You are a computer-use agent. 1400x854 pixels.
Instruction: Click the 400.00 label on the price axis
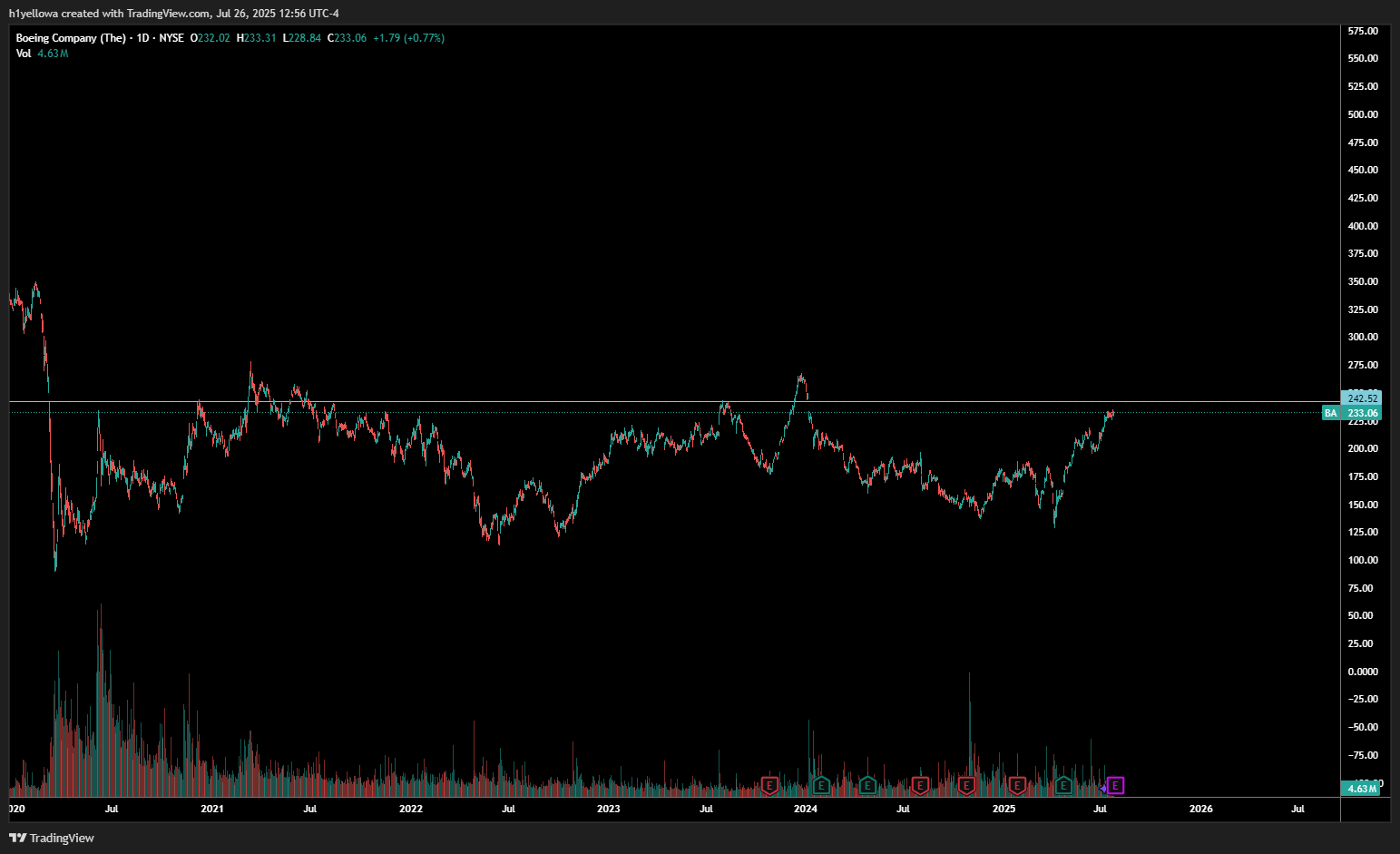click(x=1363, y=226)
